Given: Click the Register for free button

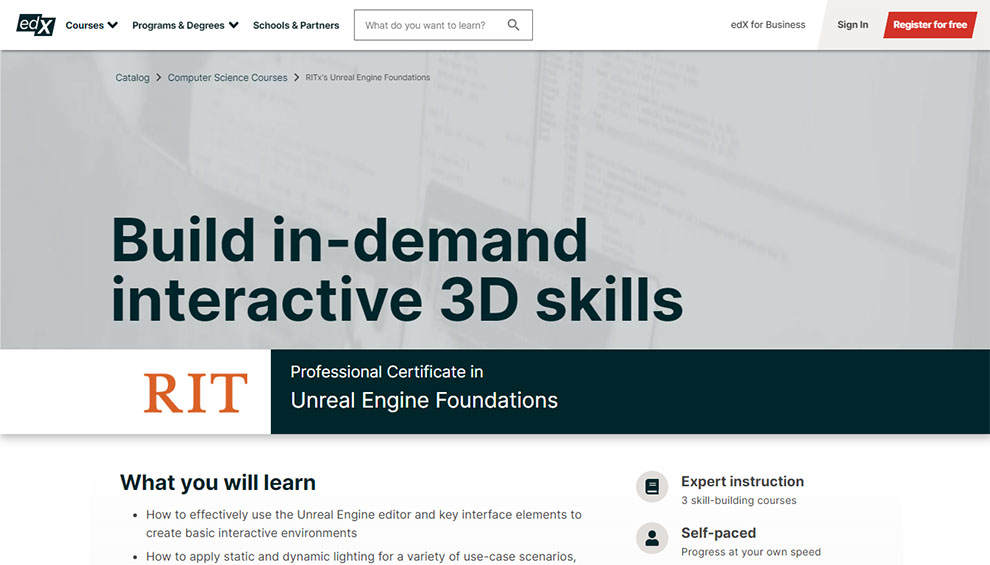Looking at the screenshot, I should pyautogui.click(x=929, y=25).
